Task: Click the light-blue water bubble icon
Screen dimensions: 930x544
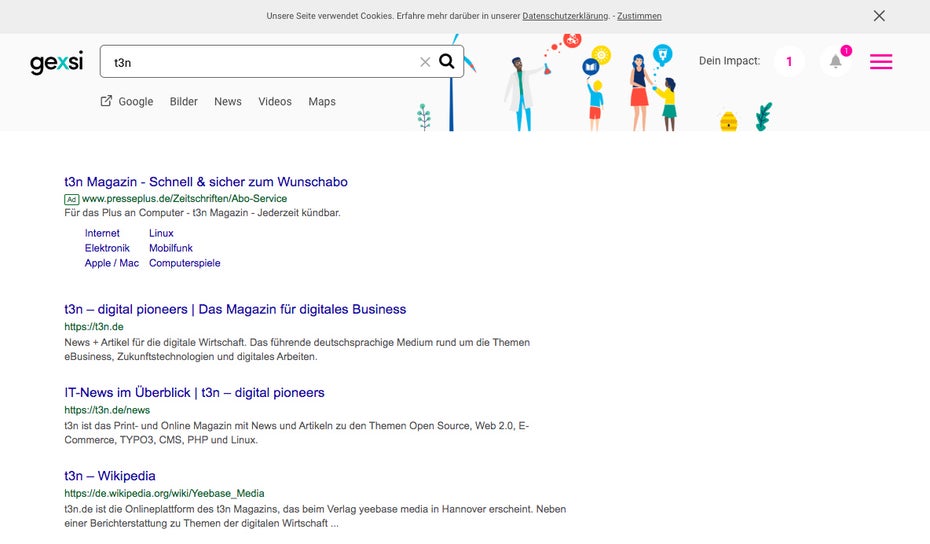Action: [663, 55]
